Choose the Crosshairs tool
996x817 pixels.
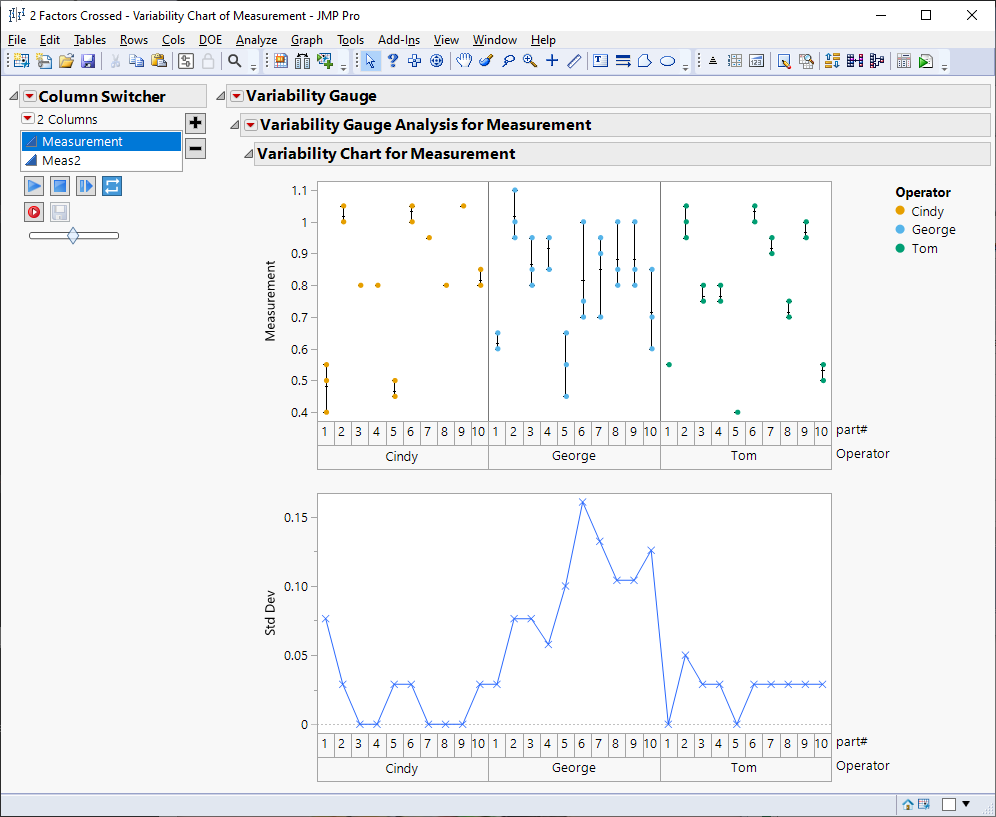[x=552, y=61]
